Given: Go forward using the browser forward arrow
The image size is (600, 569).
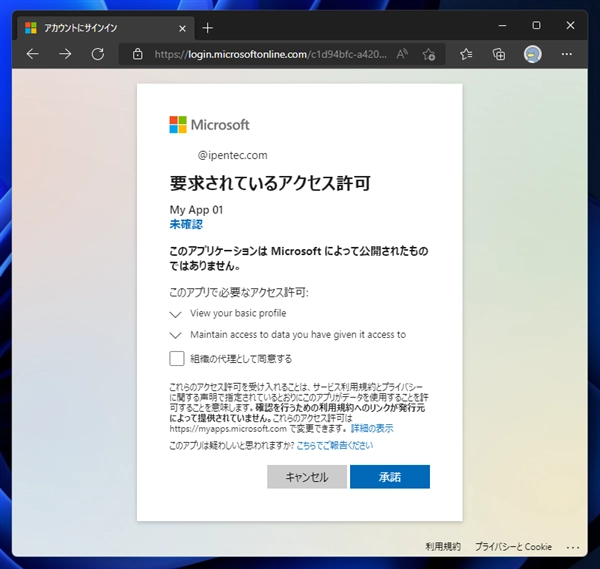Looking at the screenshot, I should tap(65, 54).
